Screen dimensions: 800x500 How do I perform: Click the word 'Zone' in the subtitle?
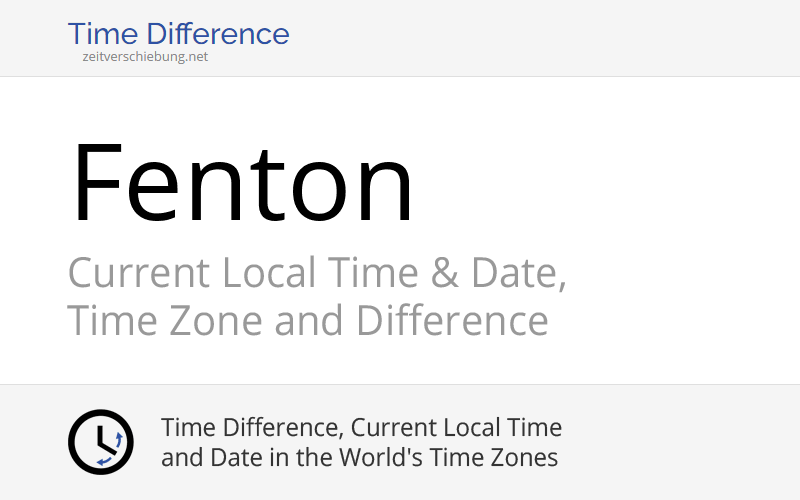[x=205, y=321]
